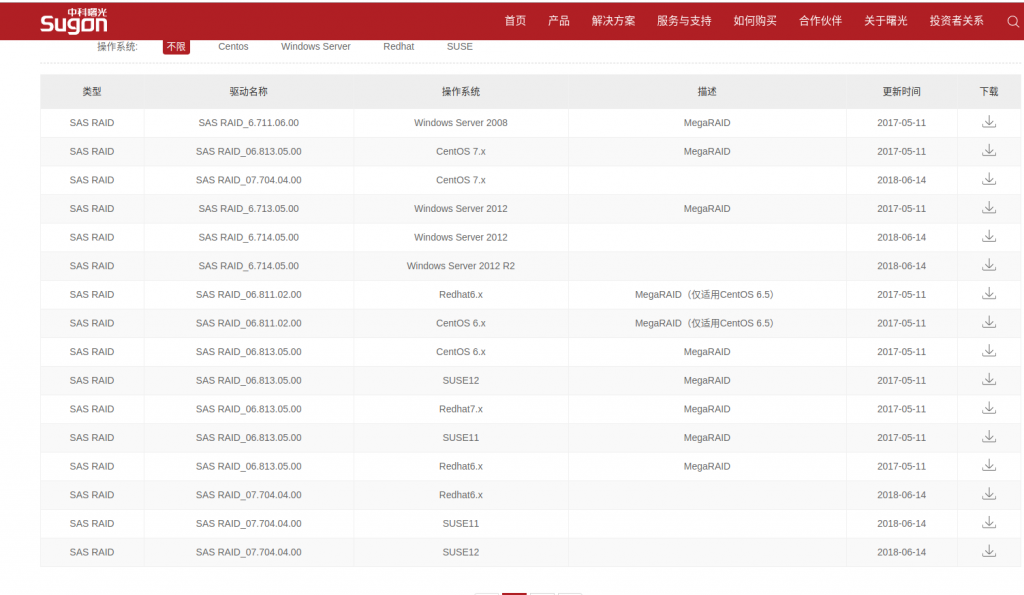Filter drivers by Centos
The image size is (1024, 595).
point(233,47)
